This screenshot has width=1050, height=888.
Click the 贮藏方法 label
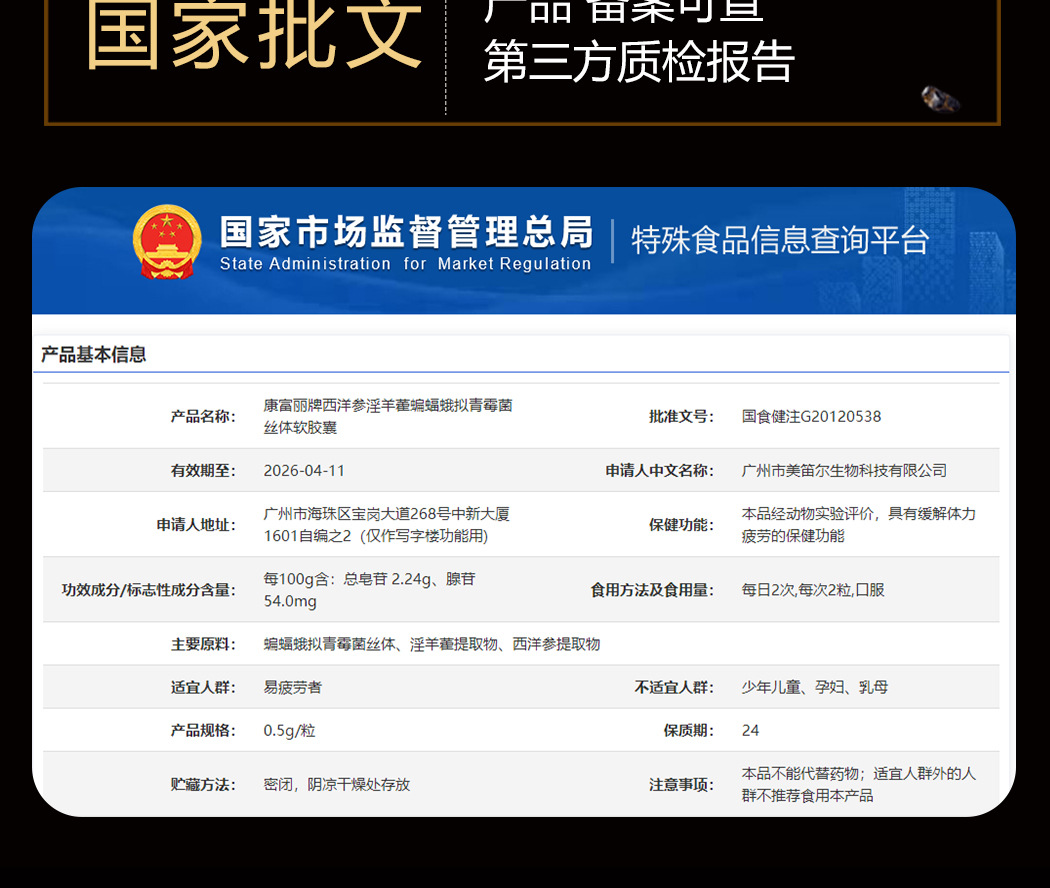pyautogui.click(x=203, y=785)
